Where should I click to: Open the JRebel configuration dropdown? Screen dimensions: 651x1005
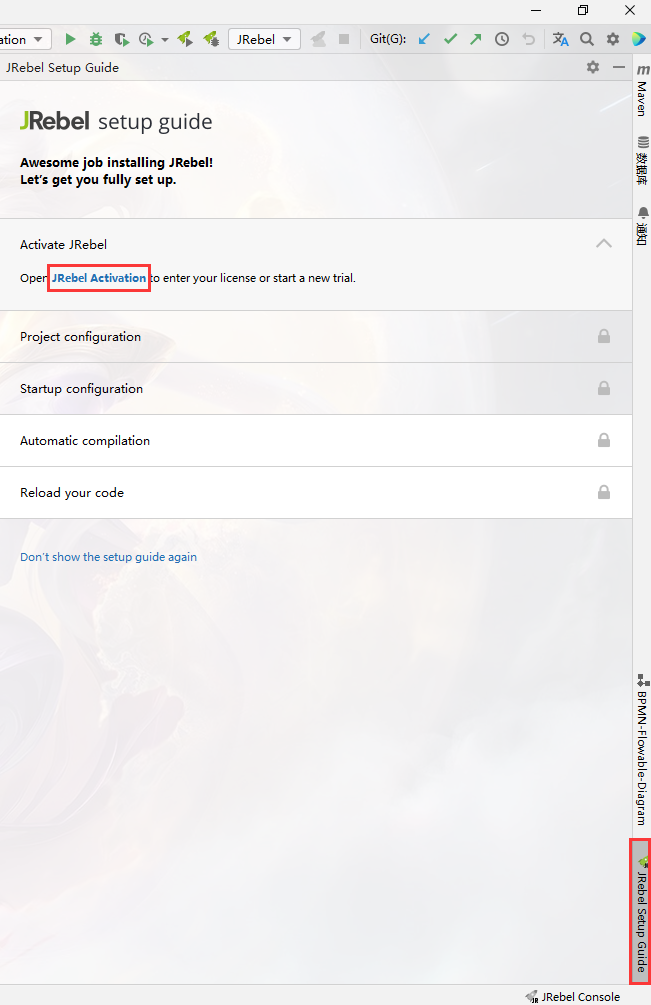tap(264, 39)
